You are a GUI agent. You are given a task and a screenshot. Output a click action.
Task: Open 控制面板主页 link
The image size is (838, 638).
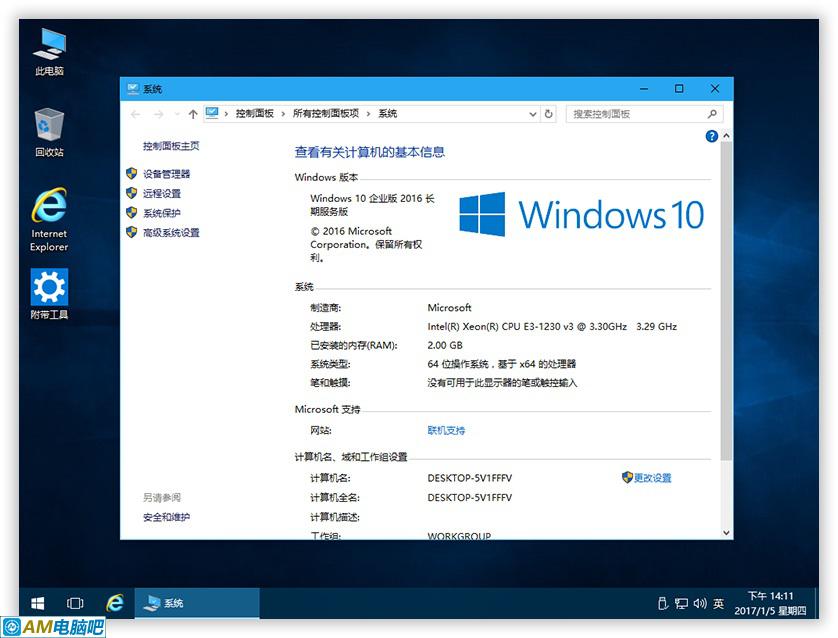(171, 146)
